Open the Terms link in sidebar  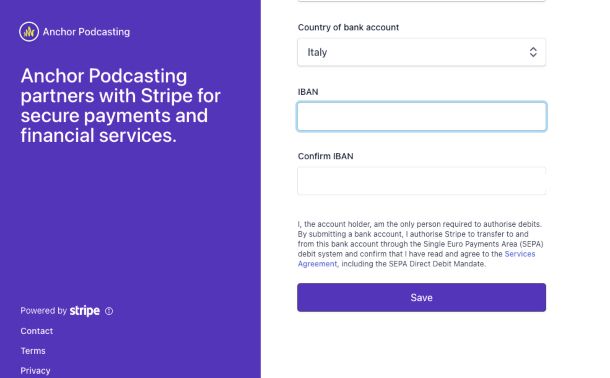tap(33, 351)
